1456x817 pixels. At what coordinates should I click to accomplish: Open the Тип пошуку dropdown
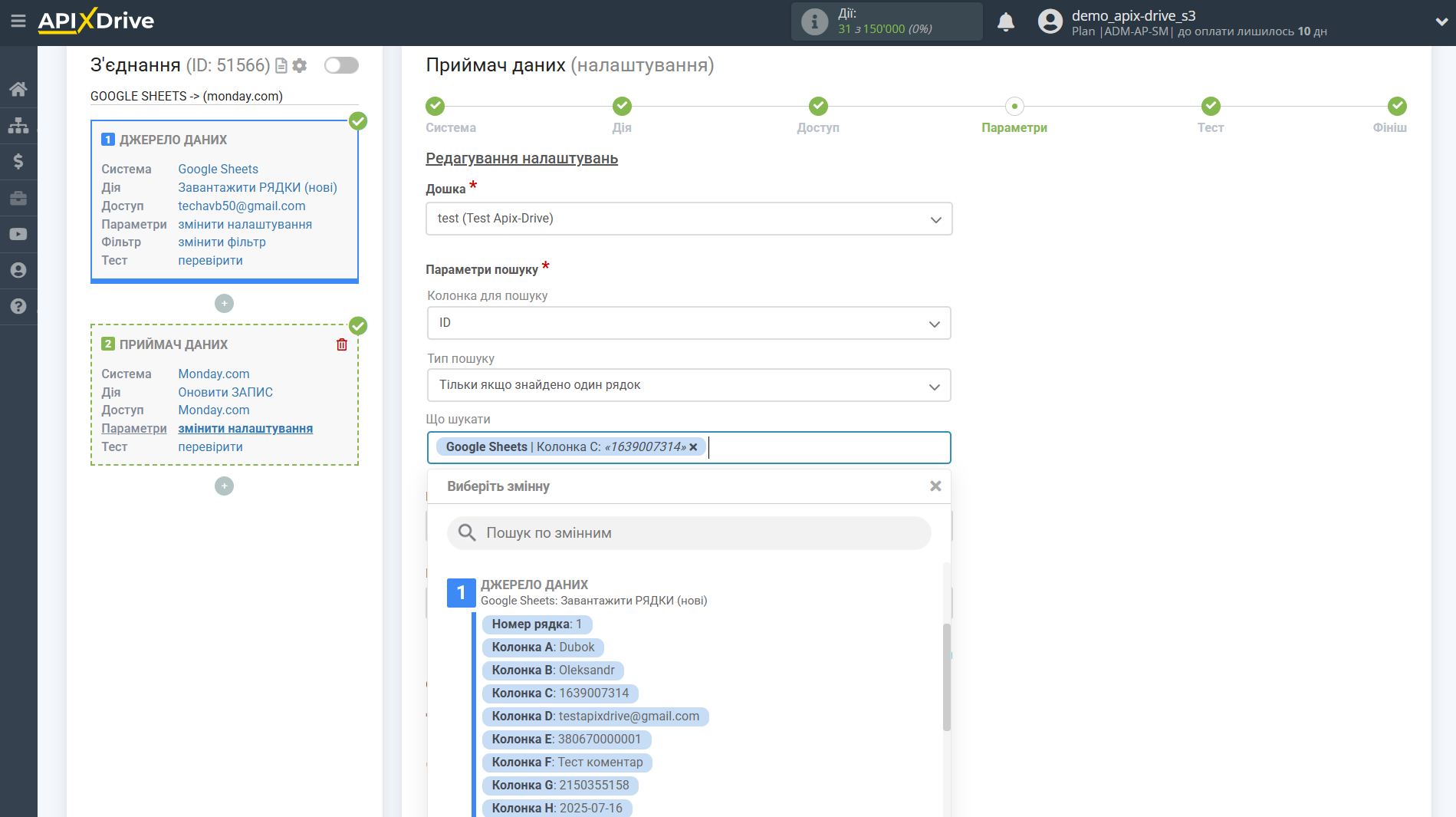[x=689, y=385]
